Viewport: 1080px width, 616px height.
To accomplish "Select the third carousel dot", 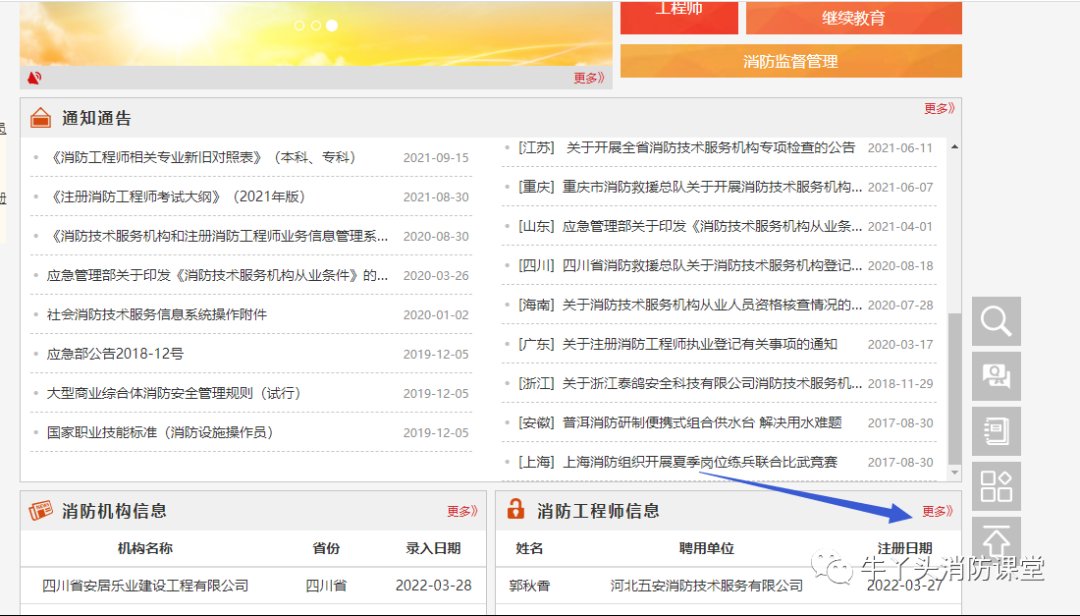I will pos(332,25).
